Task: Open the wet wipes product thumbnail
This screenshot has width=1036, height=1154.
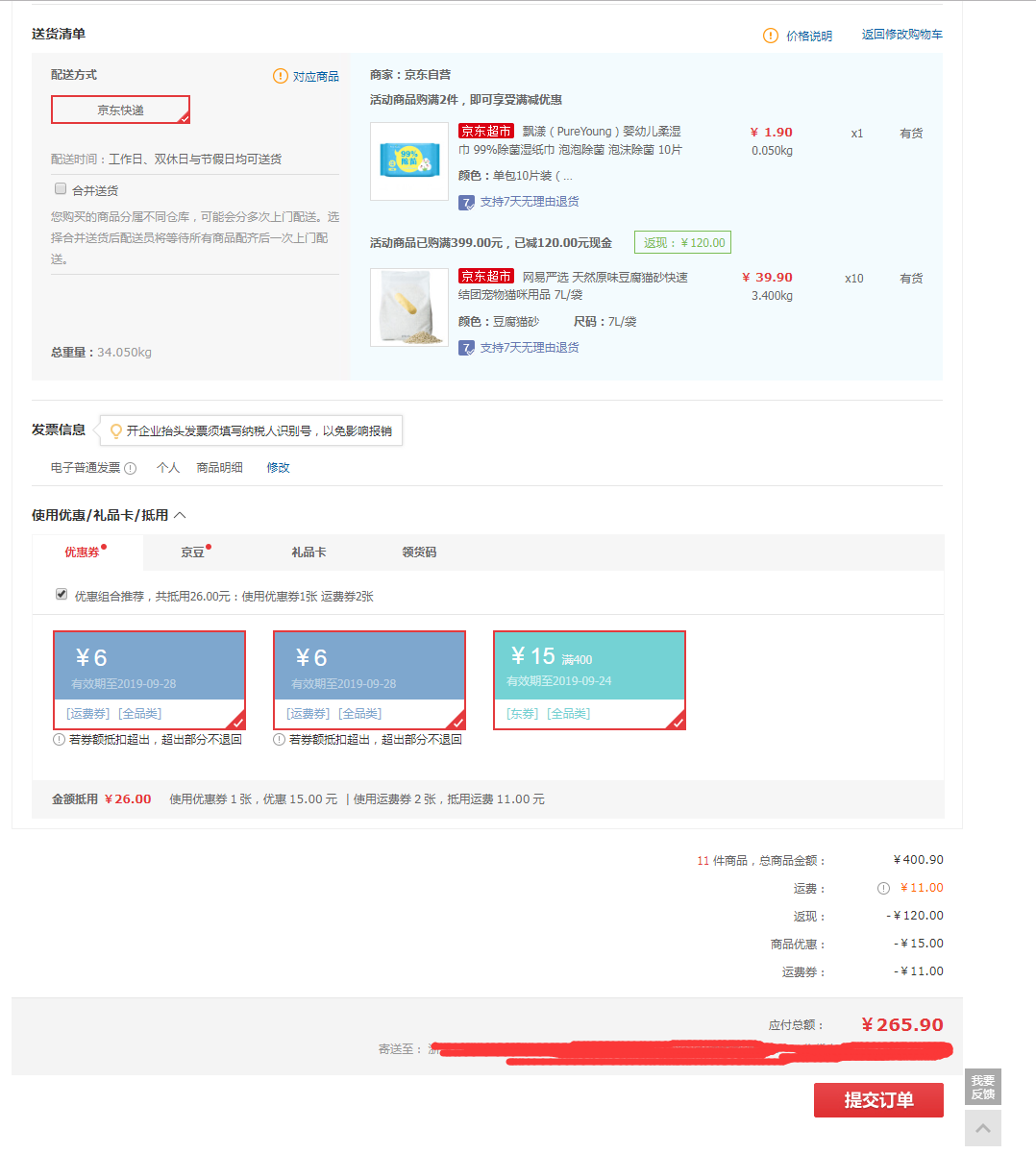Action: (409, 161)
